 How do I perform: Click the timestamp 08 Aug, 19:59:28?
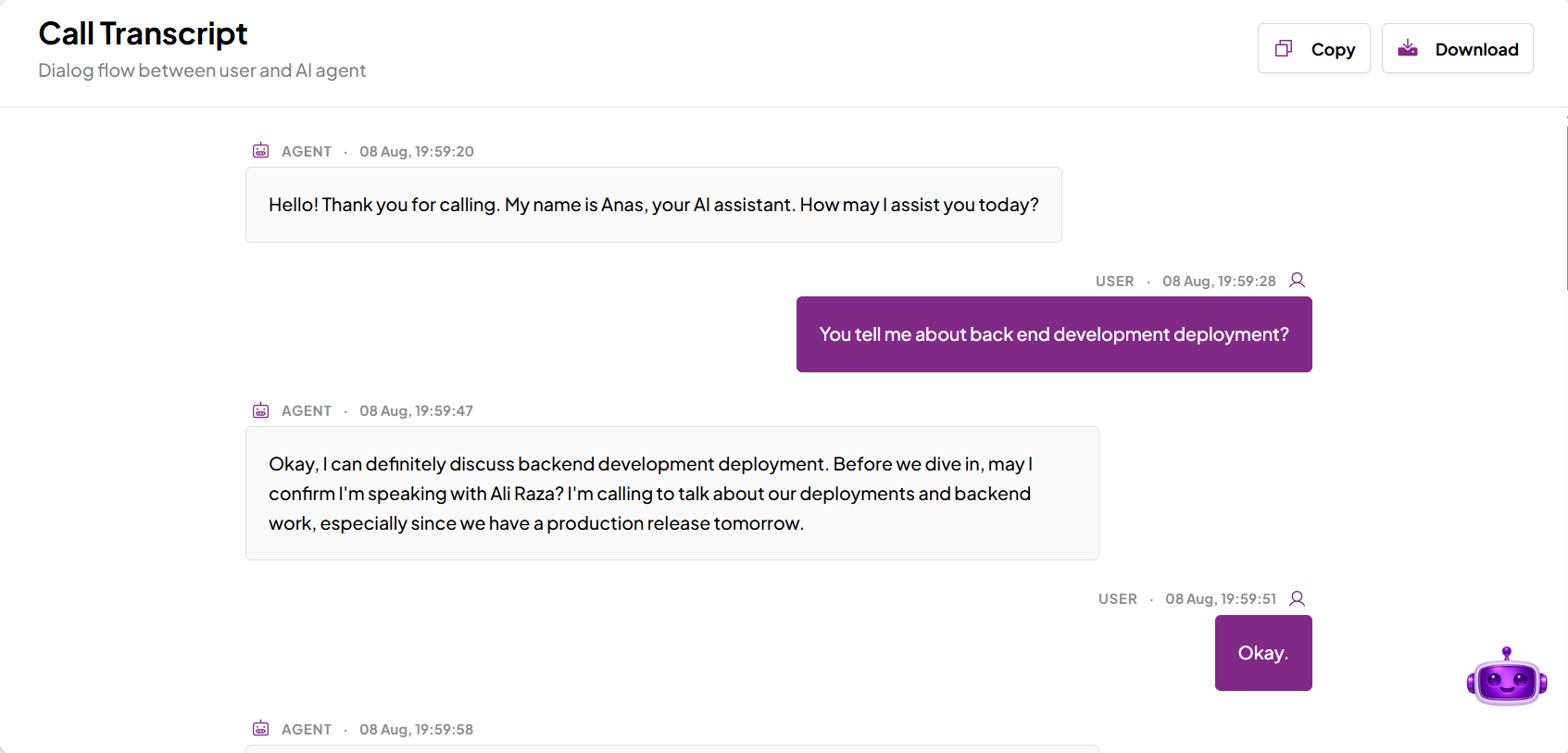[1219, 281]
